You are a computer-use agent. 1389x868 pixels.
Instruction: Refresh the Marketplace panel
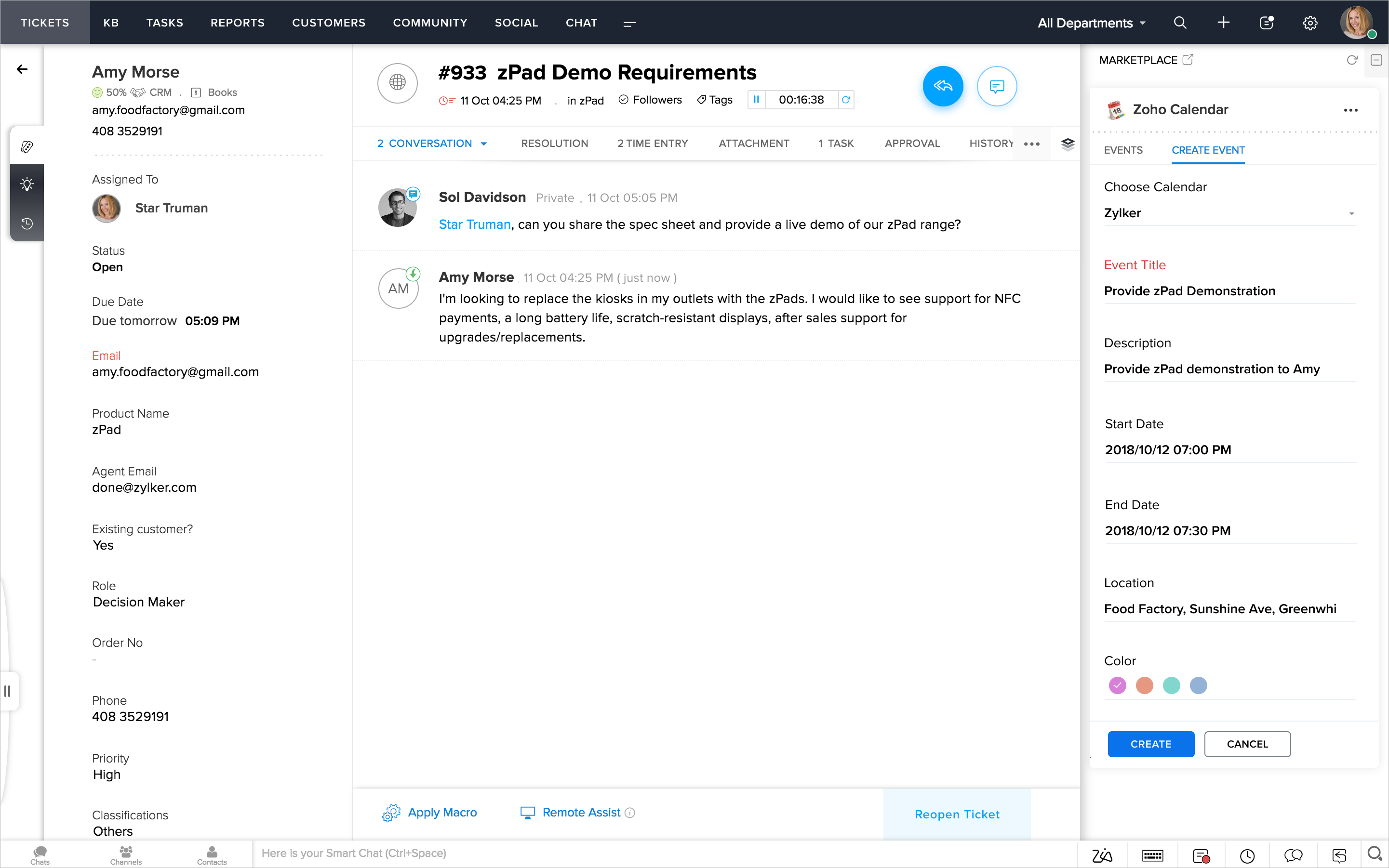pyautogui.click(x=1352, y=60)
